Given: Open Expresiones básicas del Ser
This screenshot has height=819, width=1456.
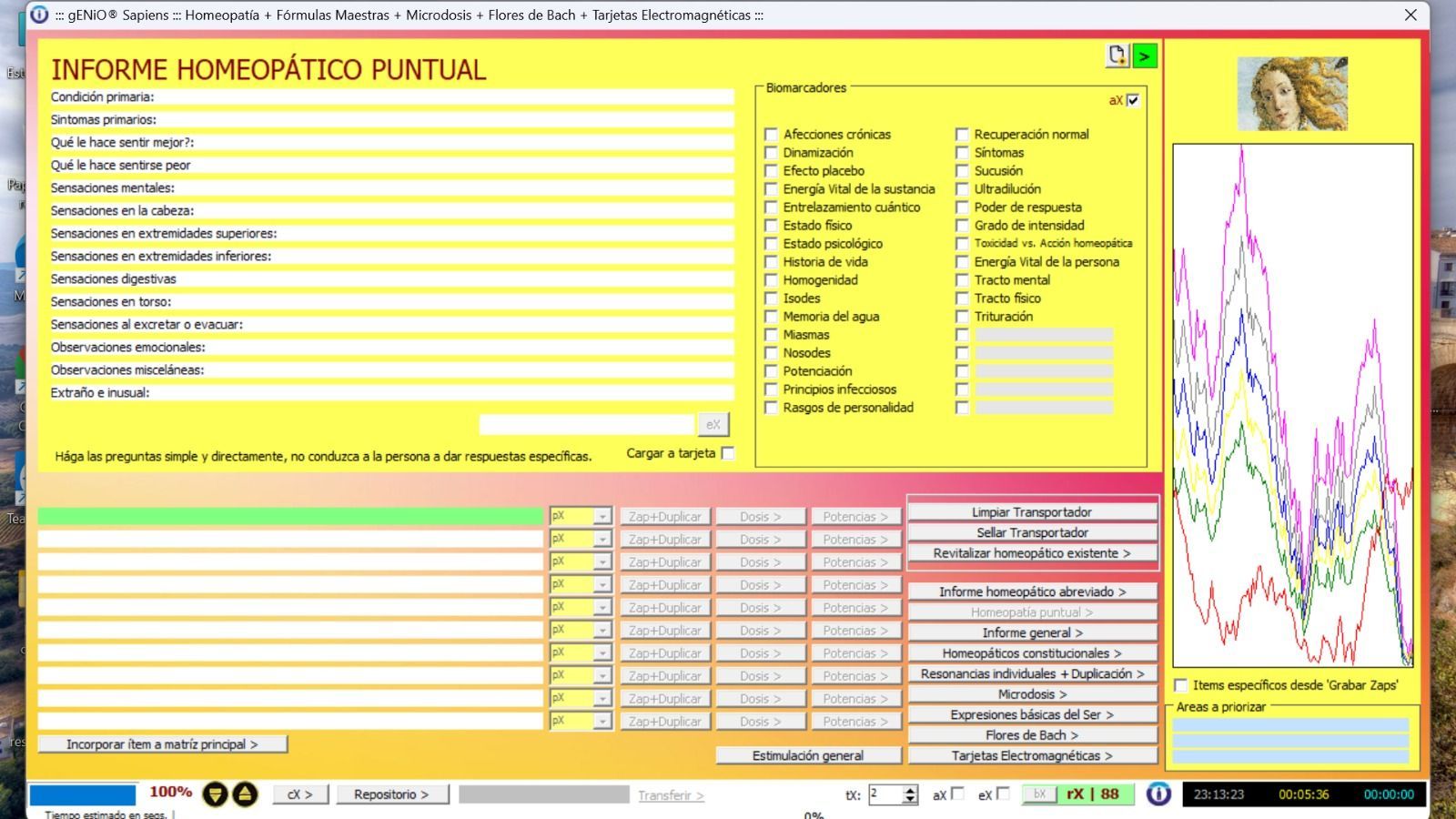Looking at the screenshot, I should click(x=1032, y=714).
